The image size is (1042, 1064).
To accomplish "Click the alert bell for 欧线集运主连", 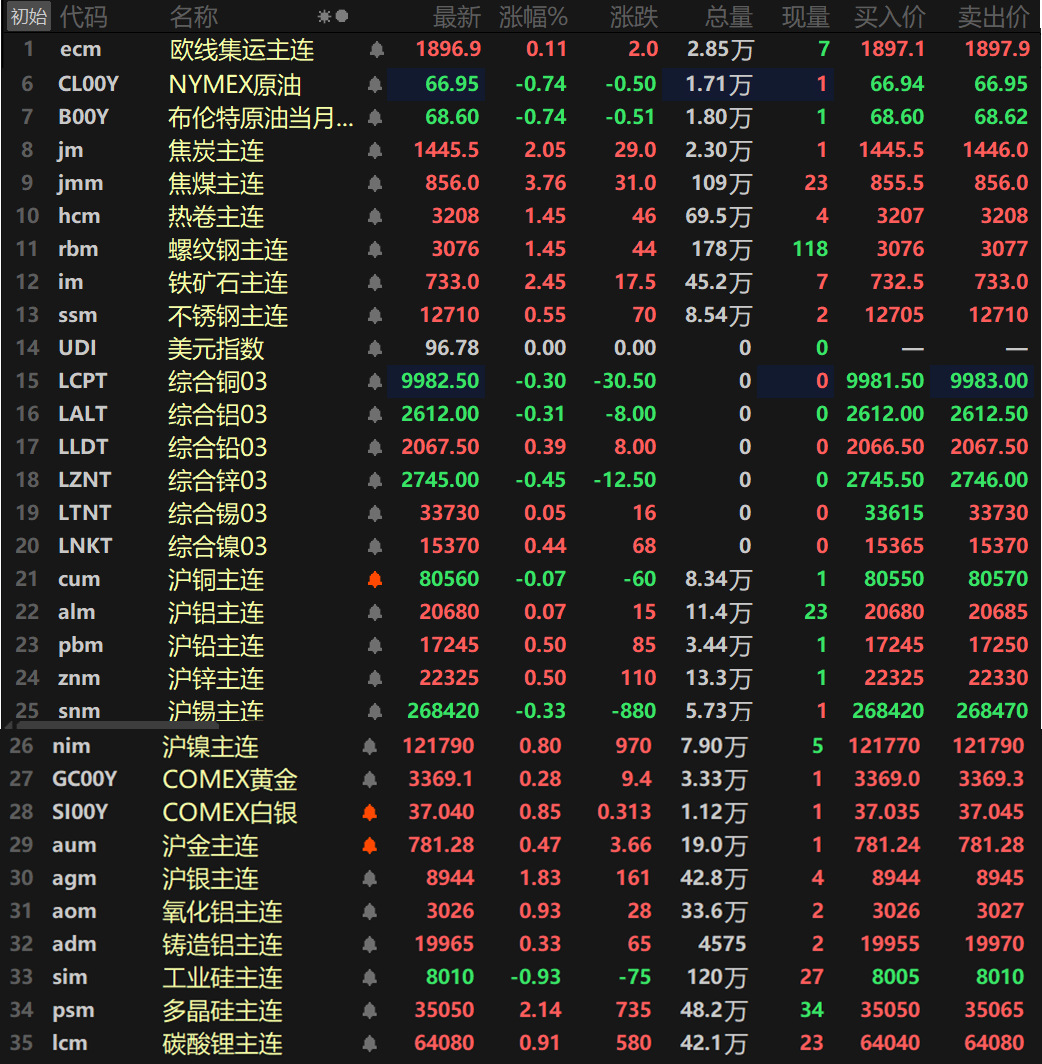I will click(376, 50).
